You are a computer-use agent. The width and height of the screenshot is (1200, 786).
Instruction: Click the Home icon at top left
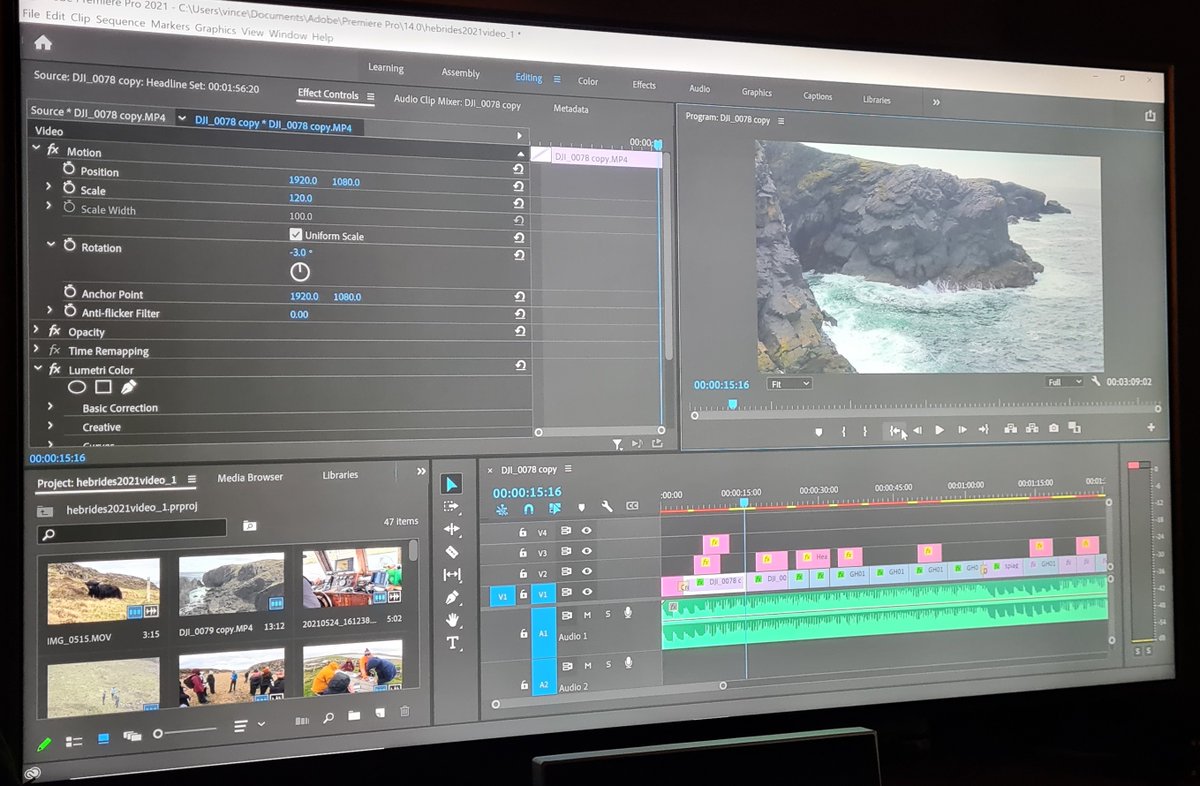coord(42,43)
